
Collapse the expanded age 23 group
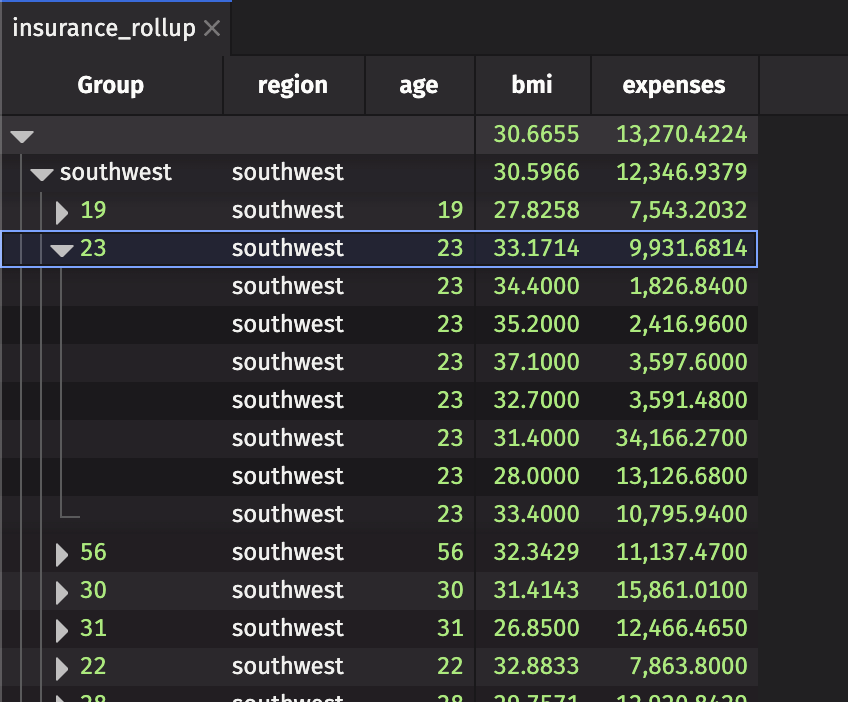pos(61,248)
